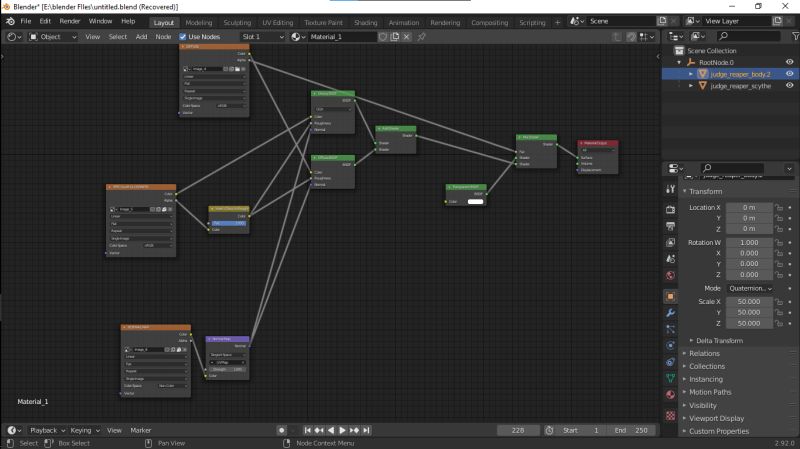Open the Material properties tab

pos(670,395)
